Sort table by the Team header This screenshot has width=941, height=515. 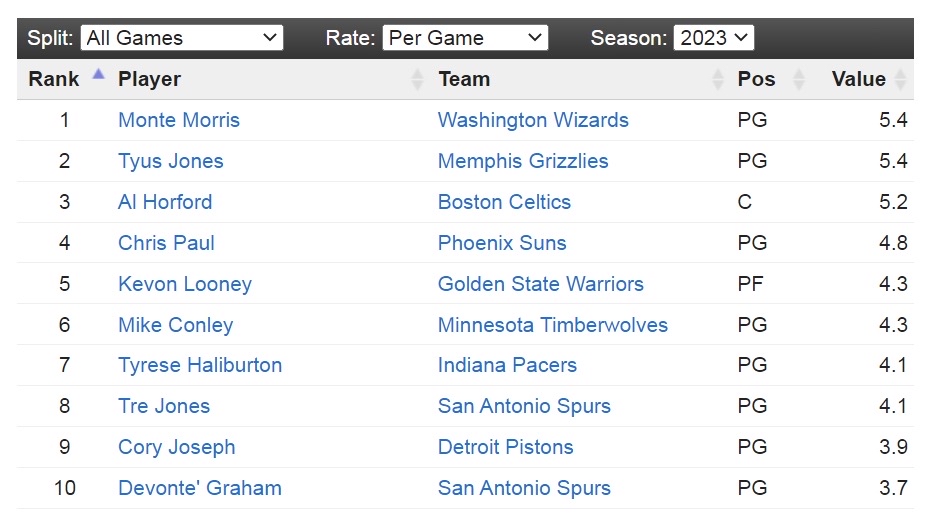tap(464, 79)
